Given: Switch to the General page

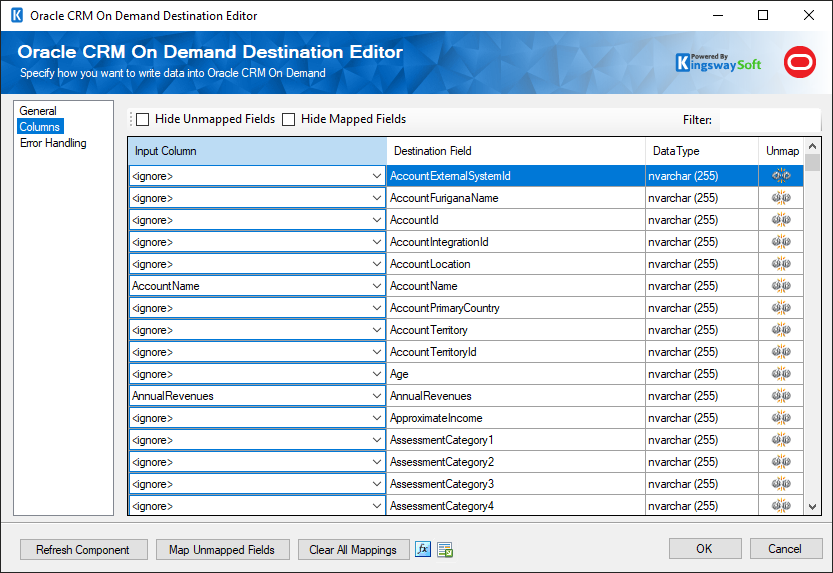Looking at the screenshot, I should pyautogui.click(x=38, y=111).
